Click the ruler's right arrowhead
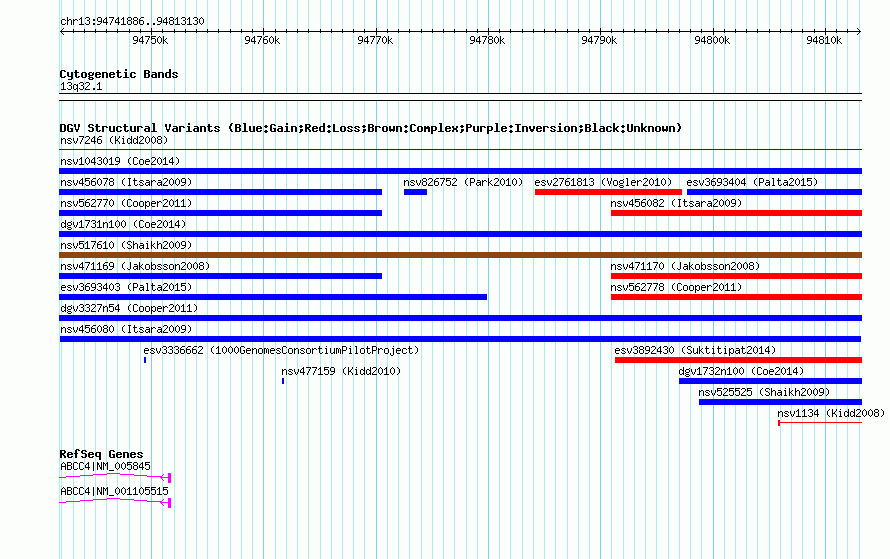 [859, 32]
